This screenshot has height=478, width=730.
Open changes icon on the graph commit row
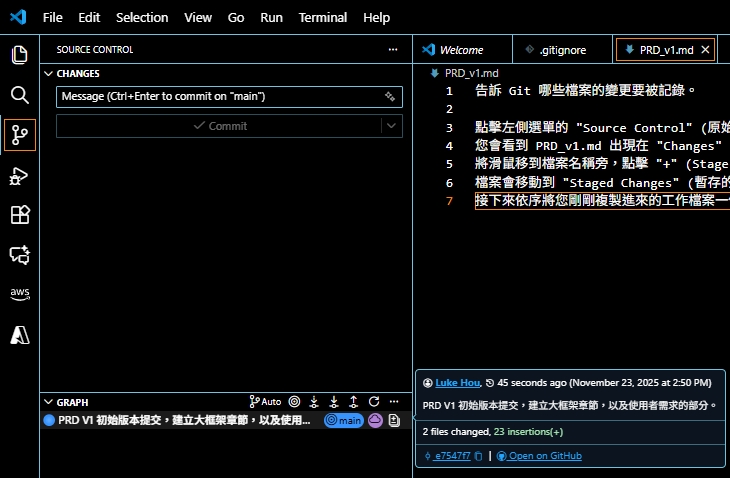[394, 420]
